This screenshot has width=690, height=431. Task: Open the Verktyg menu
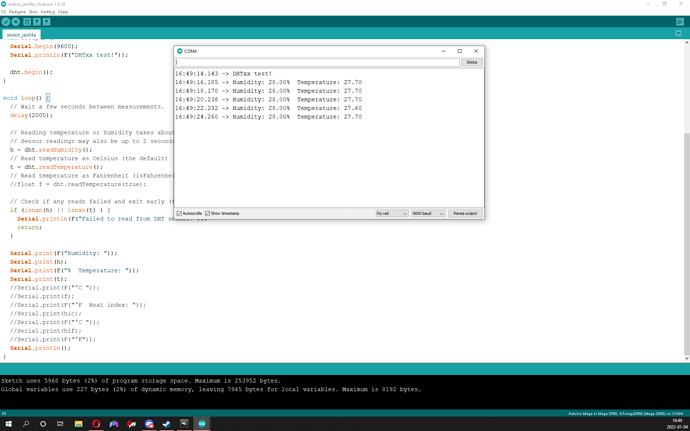tap(48, 12)
